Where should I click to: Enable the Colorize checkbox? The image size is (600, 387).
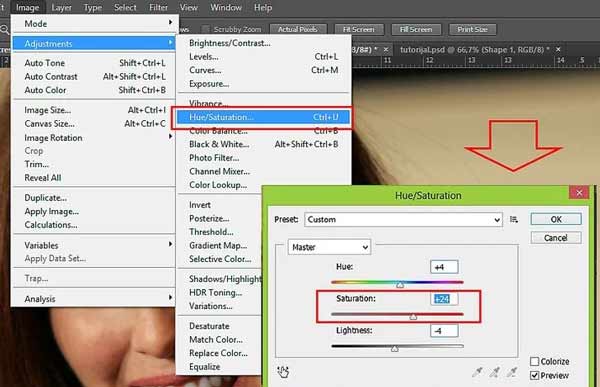[535, 361]
